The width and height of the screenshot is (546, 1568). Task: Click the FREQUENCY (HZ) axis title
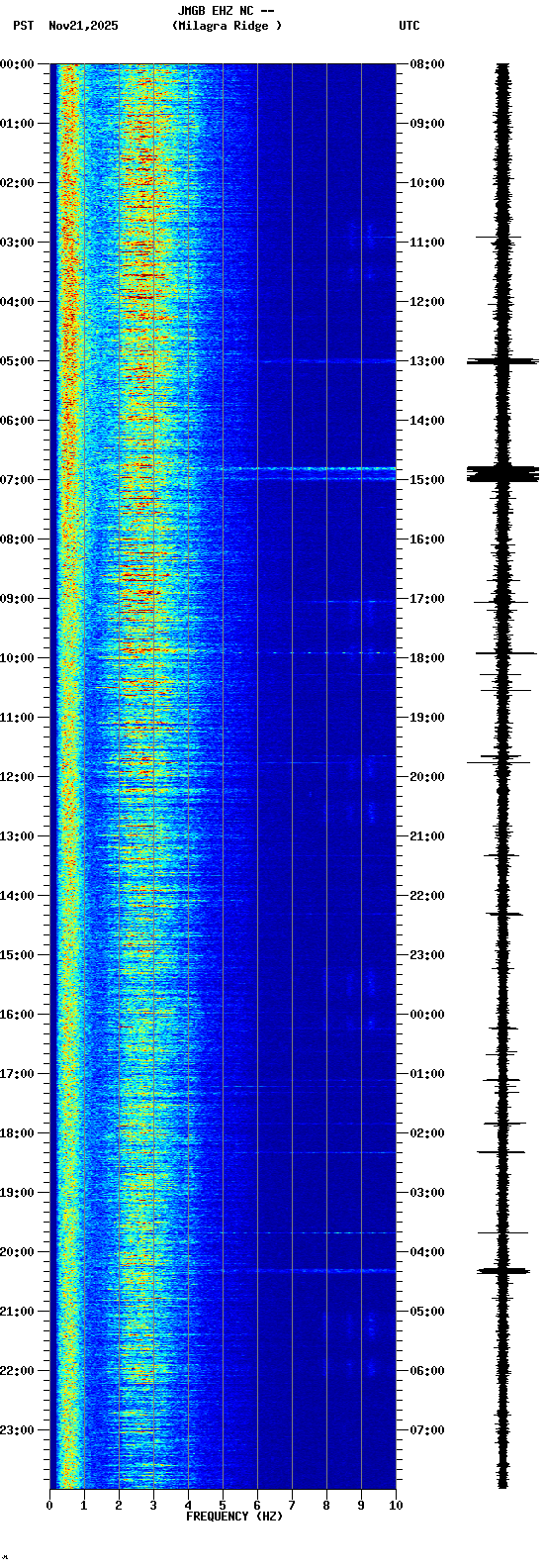pos(234,1517)
